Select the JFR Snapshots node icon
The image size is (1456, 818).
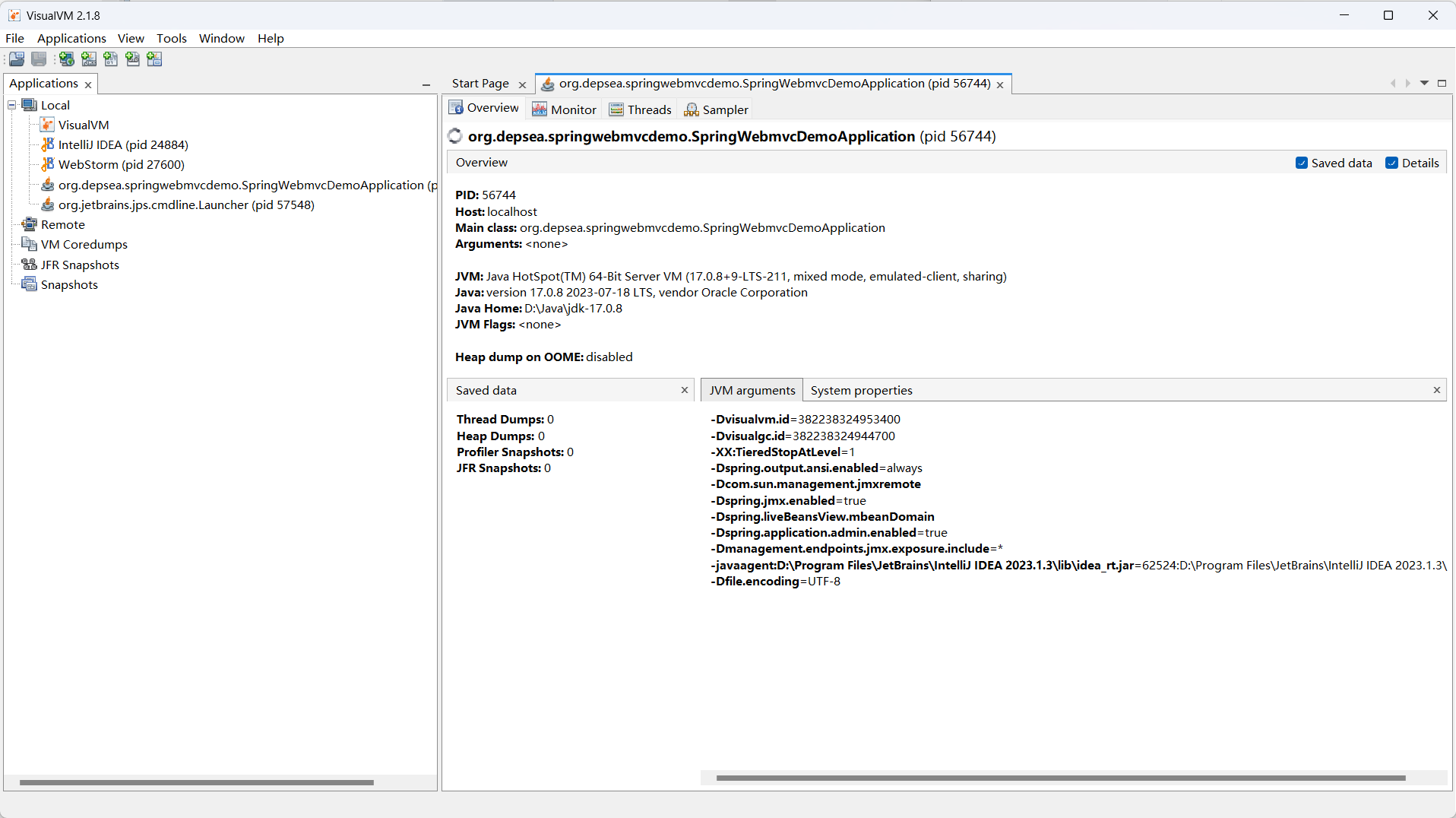(30, 265)
